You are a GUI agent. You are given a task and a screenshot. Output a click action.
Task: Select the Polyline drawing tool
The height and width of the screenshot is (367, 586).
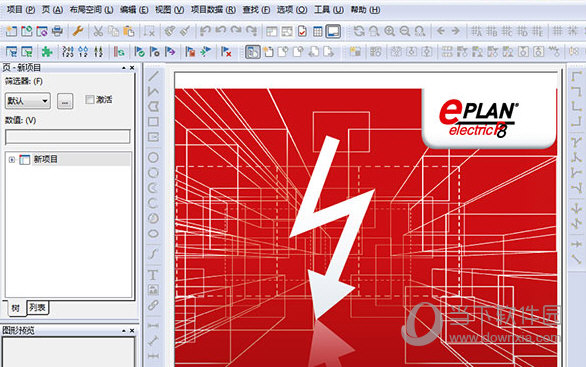(153, 91)
